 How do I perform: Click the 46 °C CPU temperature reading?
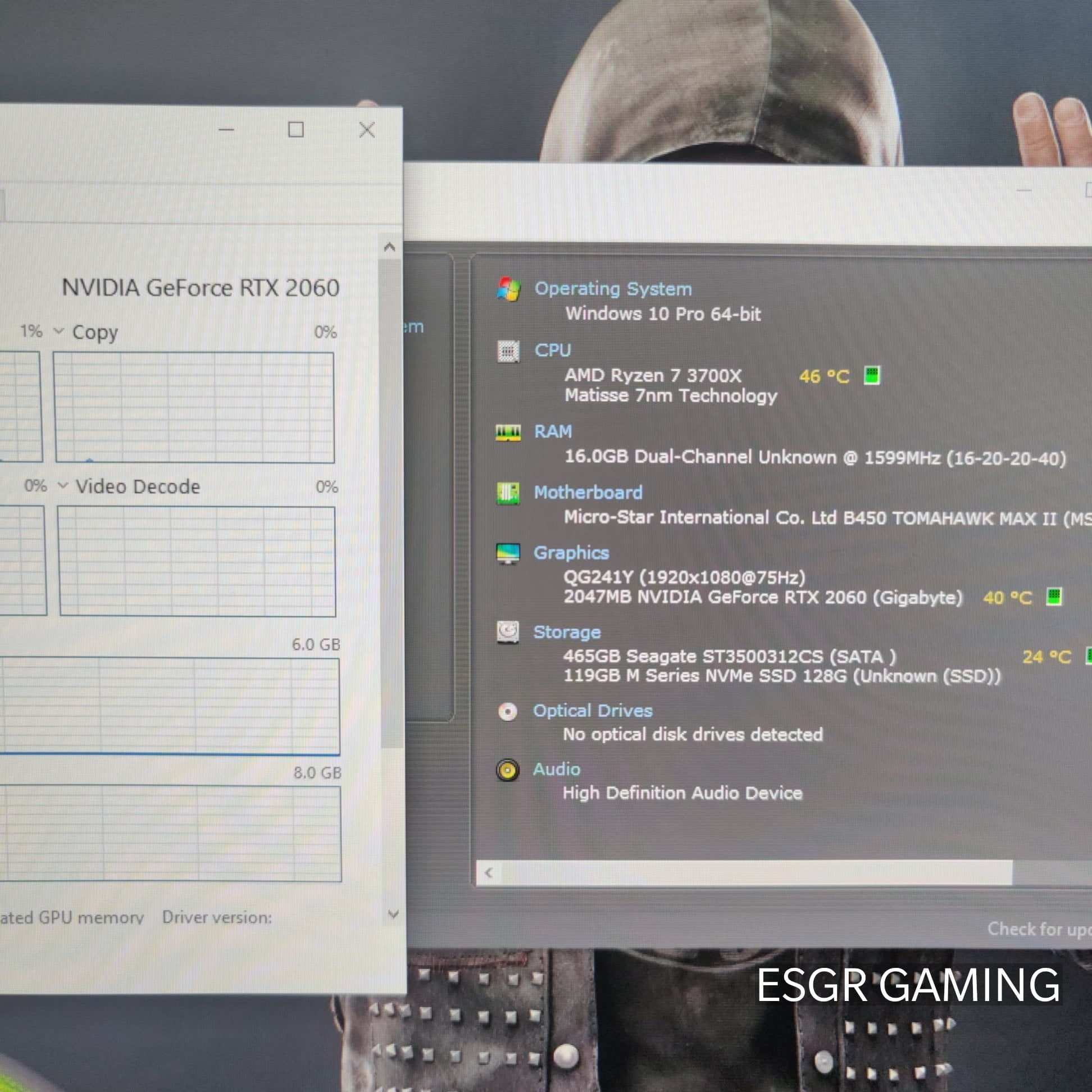click(x=824, y=376)
